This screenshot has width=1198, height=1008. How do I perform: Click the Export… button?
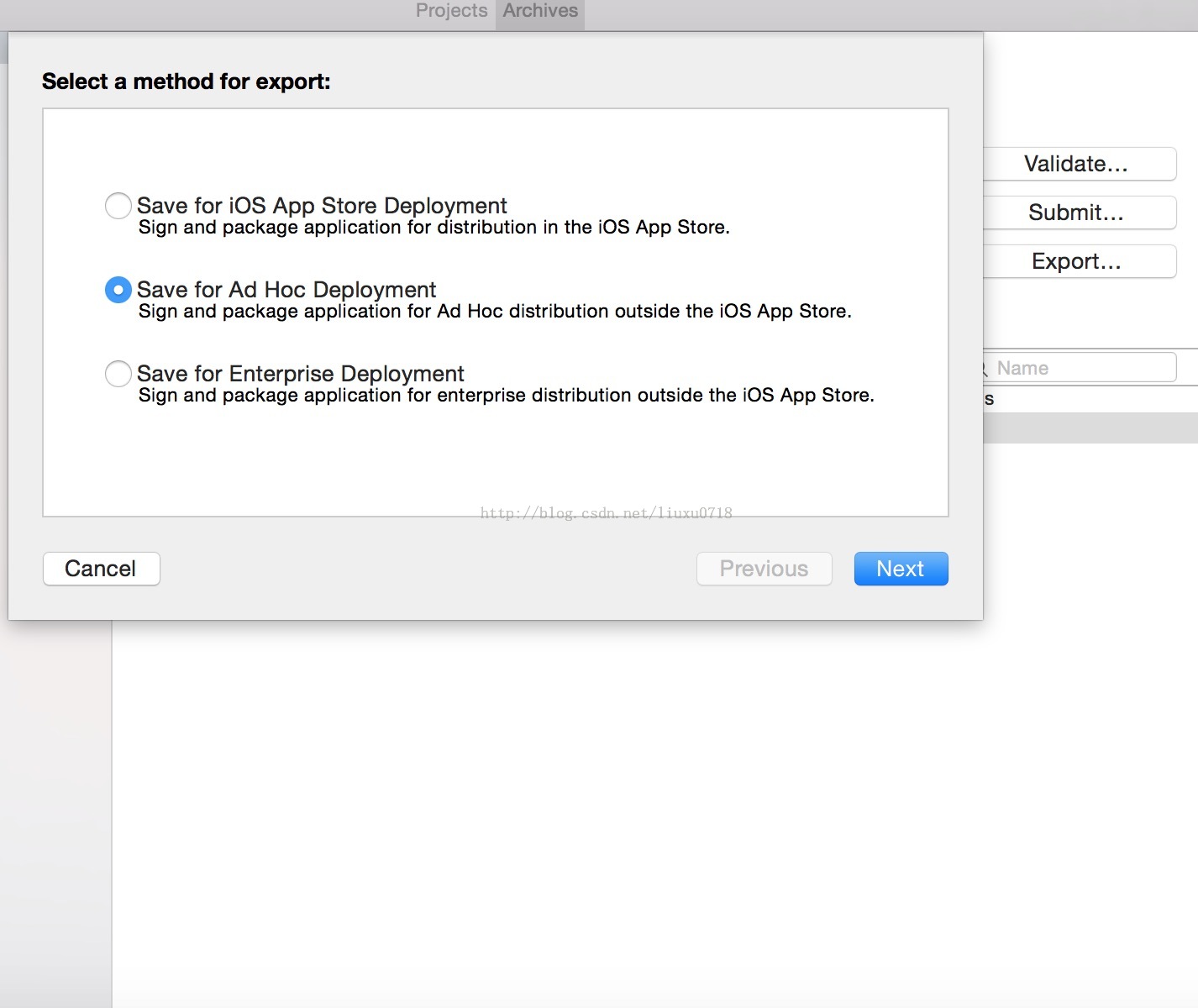tap(1079, 261)
